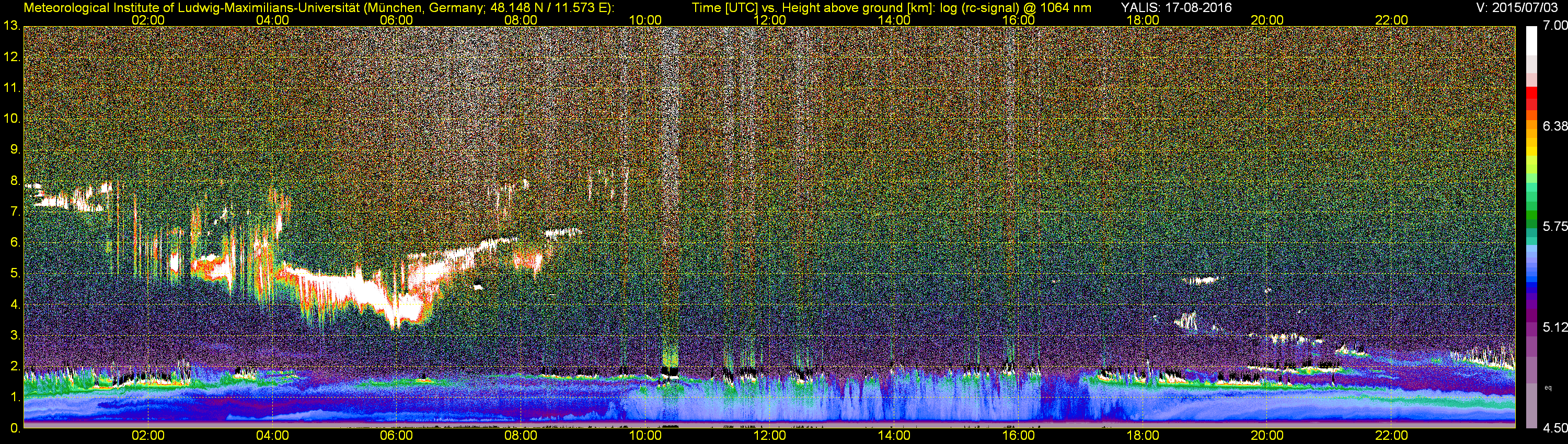Click the 5 km height axis label
Viewport: 1568px width, 444px height.
tap(15, 273)
